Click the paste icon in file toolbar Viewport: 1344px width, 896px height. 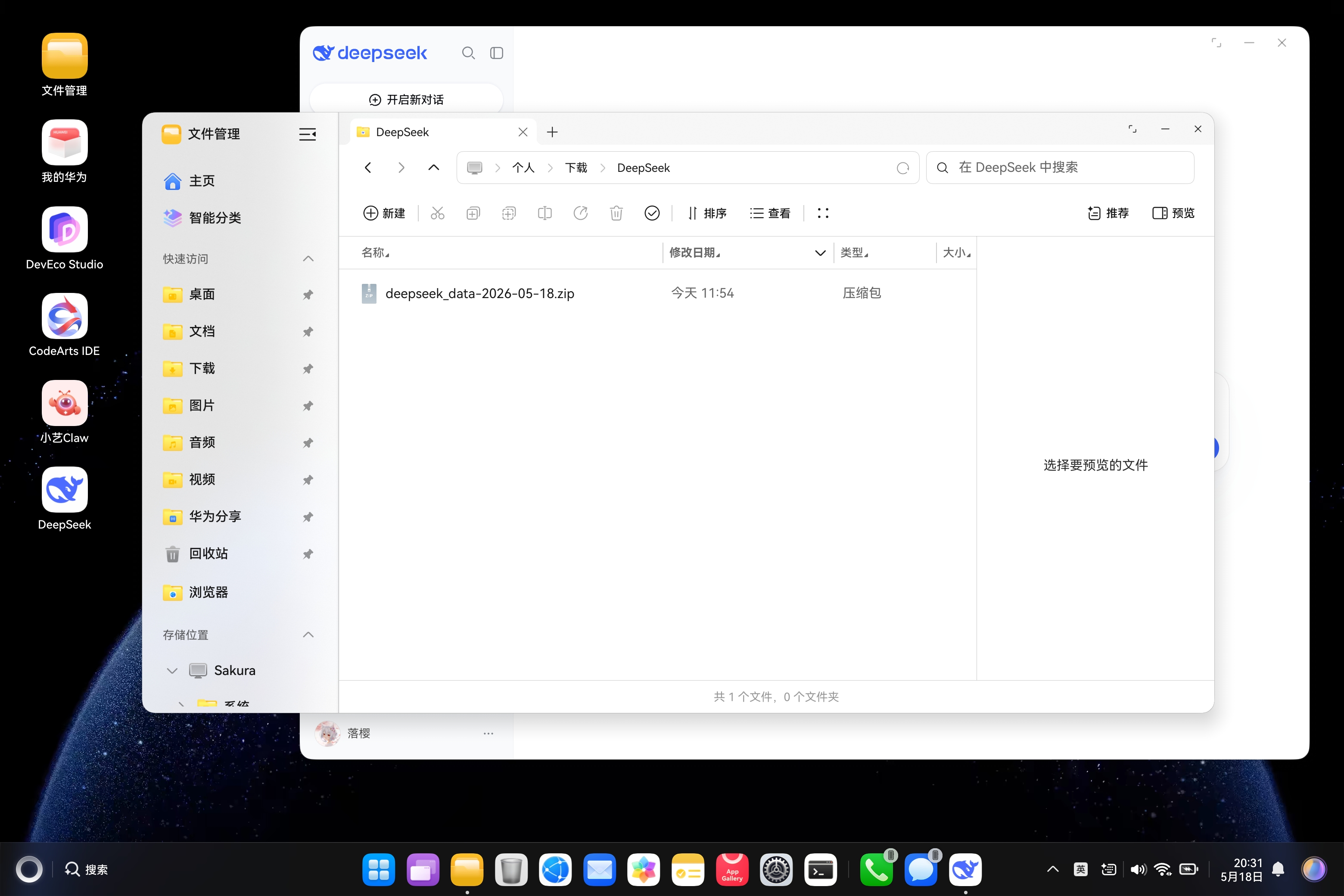click(509, 213)
